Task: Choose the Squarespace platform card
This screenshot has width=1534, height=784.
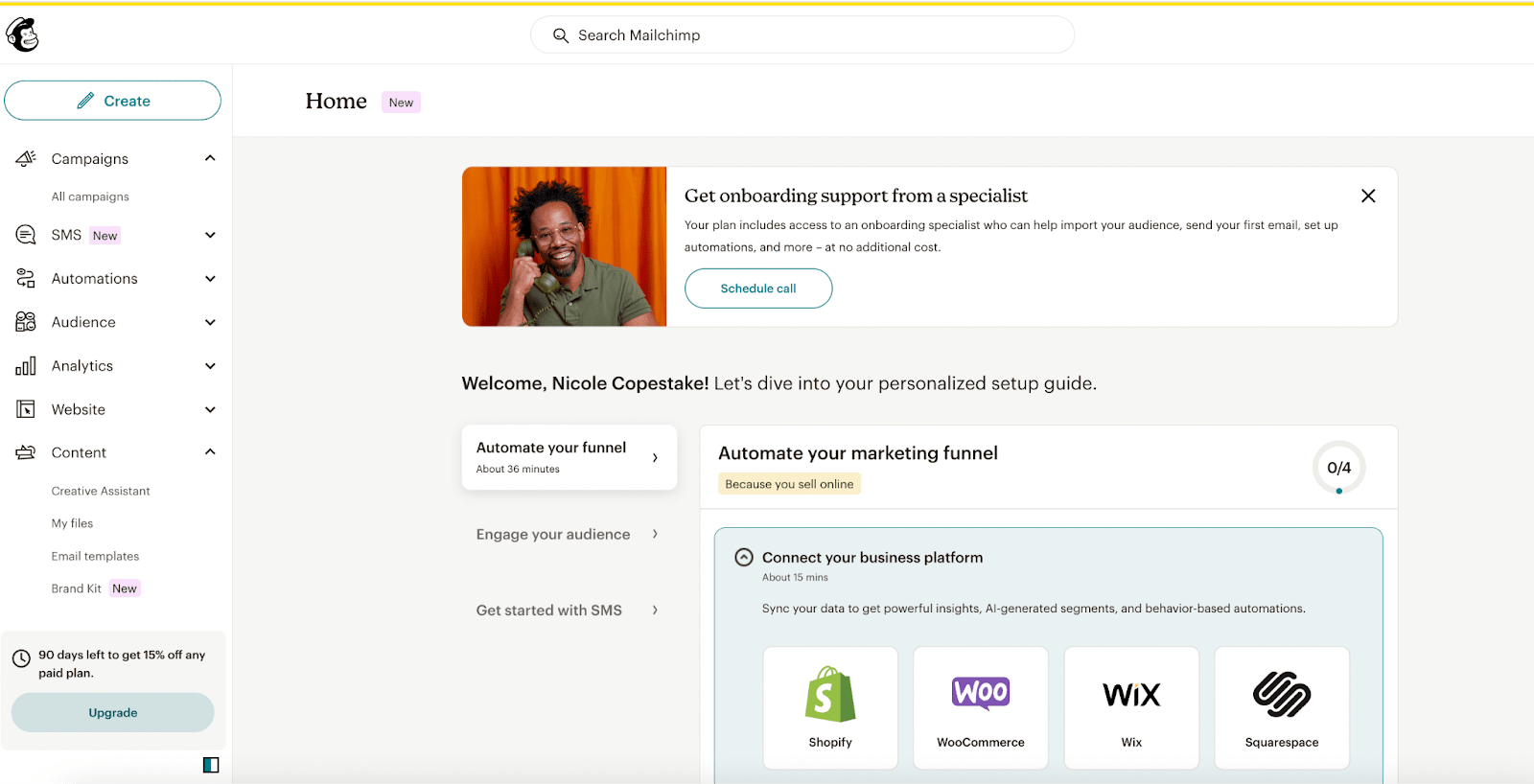Action: coord(1282,707)
